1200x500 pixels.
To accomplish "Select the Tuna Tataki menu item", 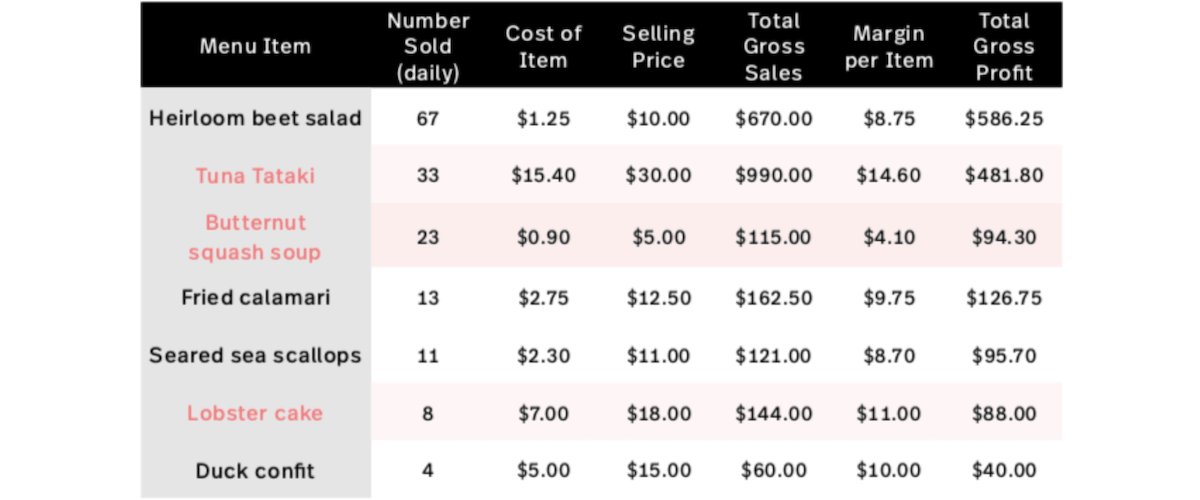I will (x=255, y=175).
